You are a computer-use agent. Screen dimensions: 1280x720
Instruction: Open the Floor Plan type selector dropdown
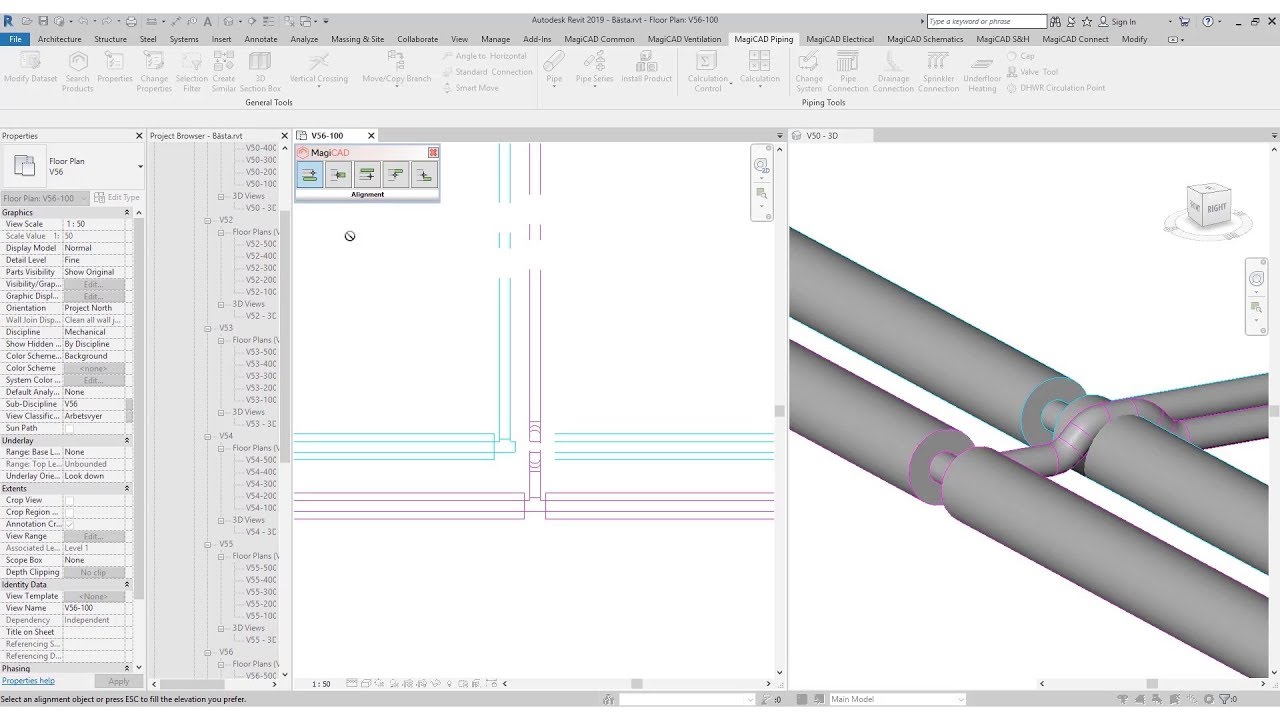140,167
